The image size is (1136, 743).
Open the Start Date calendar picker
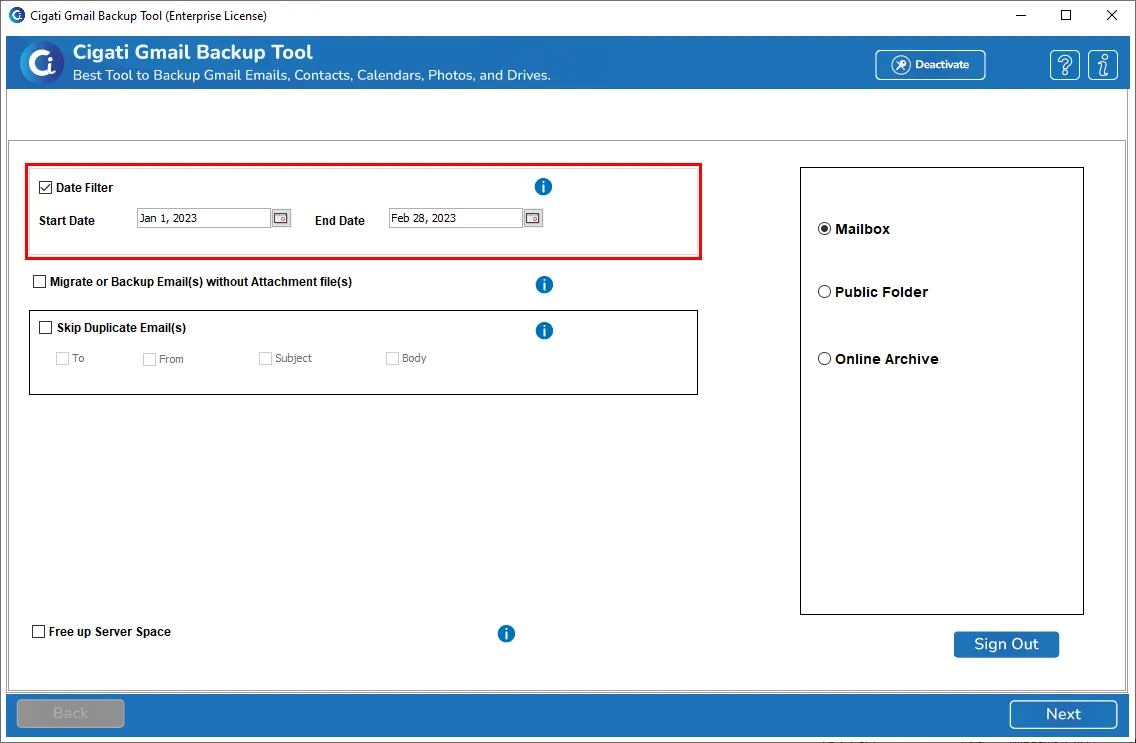tap(281, 218)
